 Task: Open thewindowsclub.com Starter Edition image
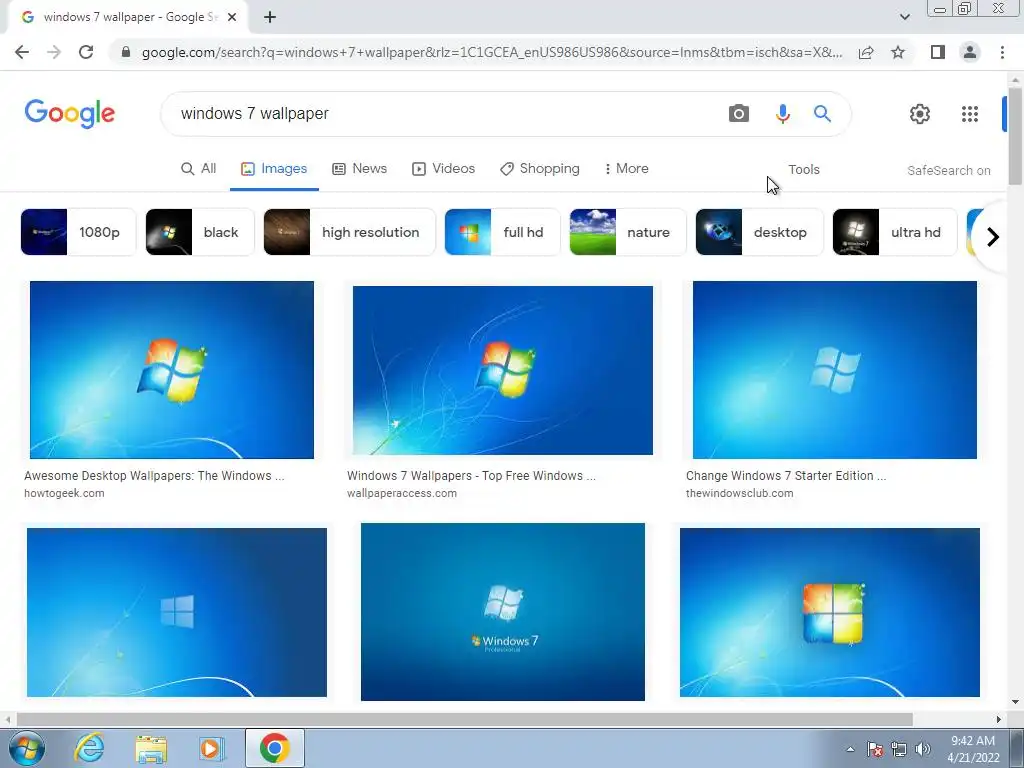pos(835,370)
